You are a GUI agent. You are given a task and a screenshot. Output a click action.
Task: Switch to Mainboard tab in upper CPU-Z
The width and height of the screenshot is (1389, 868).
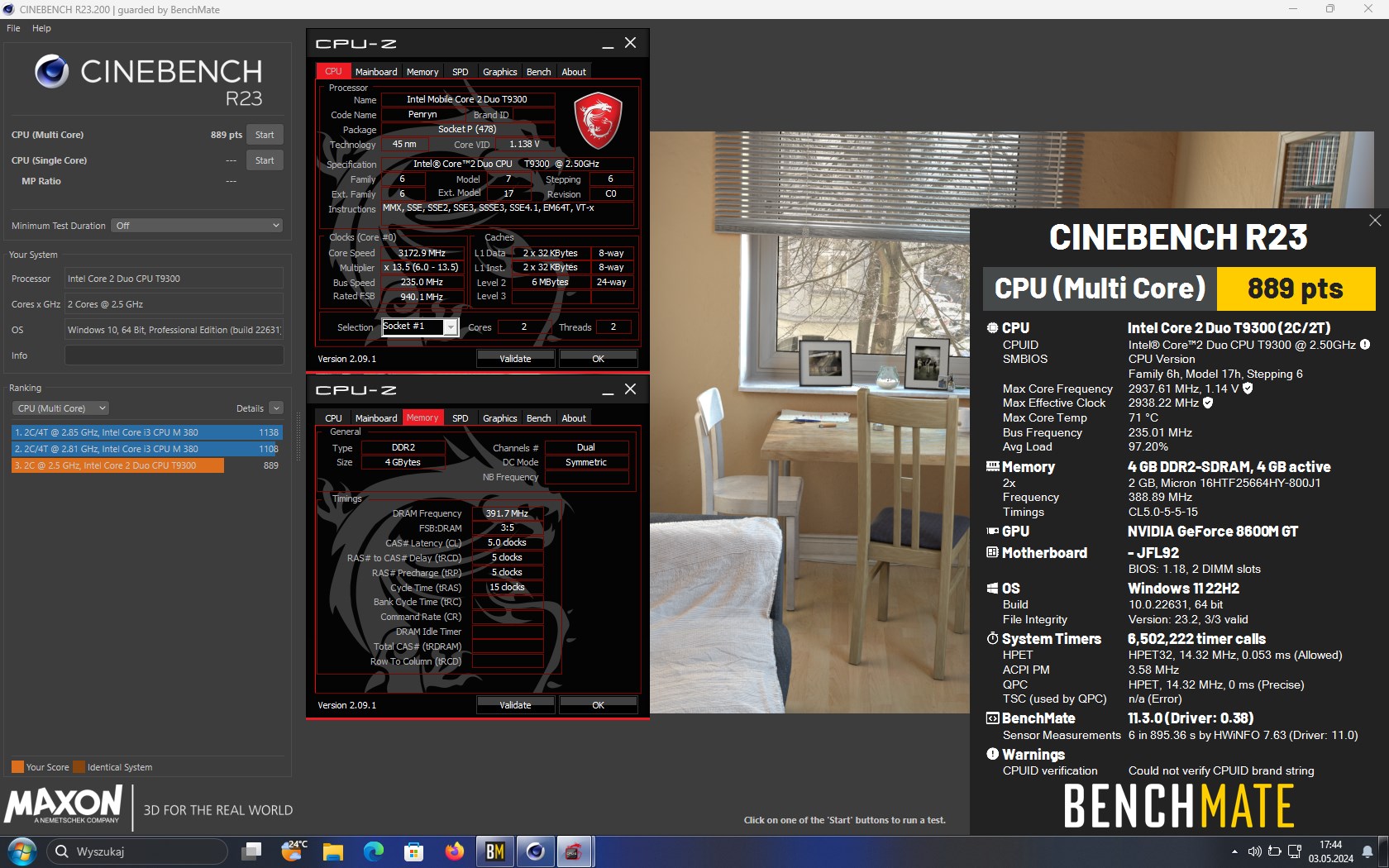[376, 72]
